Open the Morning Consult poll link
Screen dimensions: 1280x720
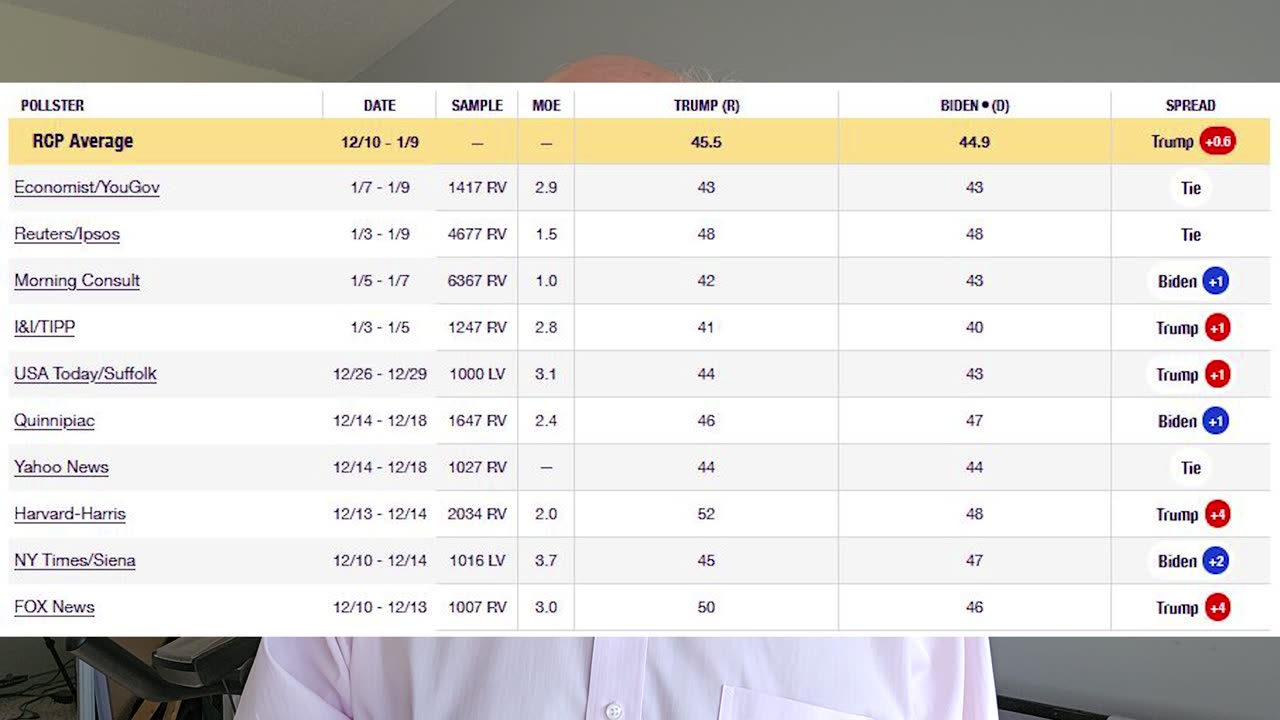(77, 281)
